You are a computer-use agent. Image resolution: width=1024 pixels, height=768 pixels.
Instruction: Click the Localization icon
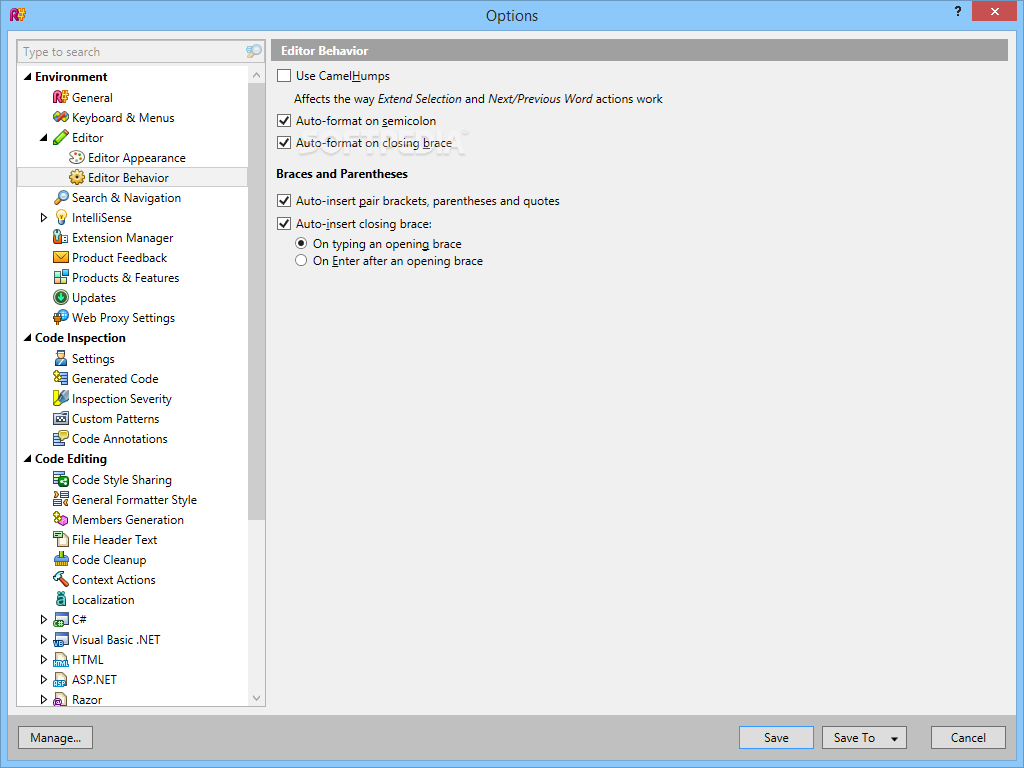tap(60, 600)
